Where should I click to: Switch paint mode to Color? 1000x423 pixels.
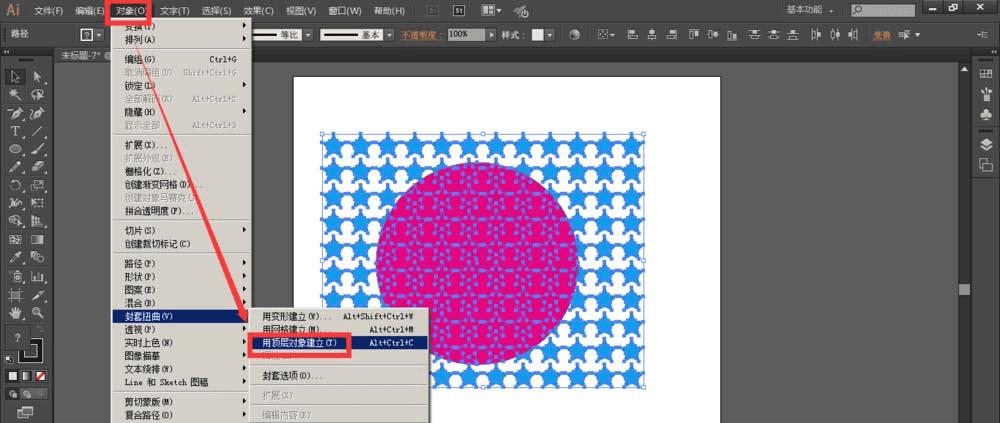pos(12,376)
